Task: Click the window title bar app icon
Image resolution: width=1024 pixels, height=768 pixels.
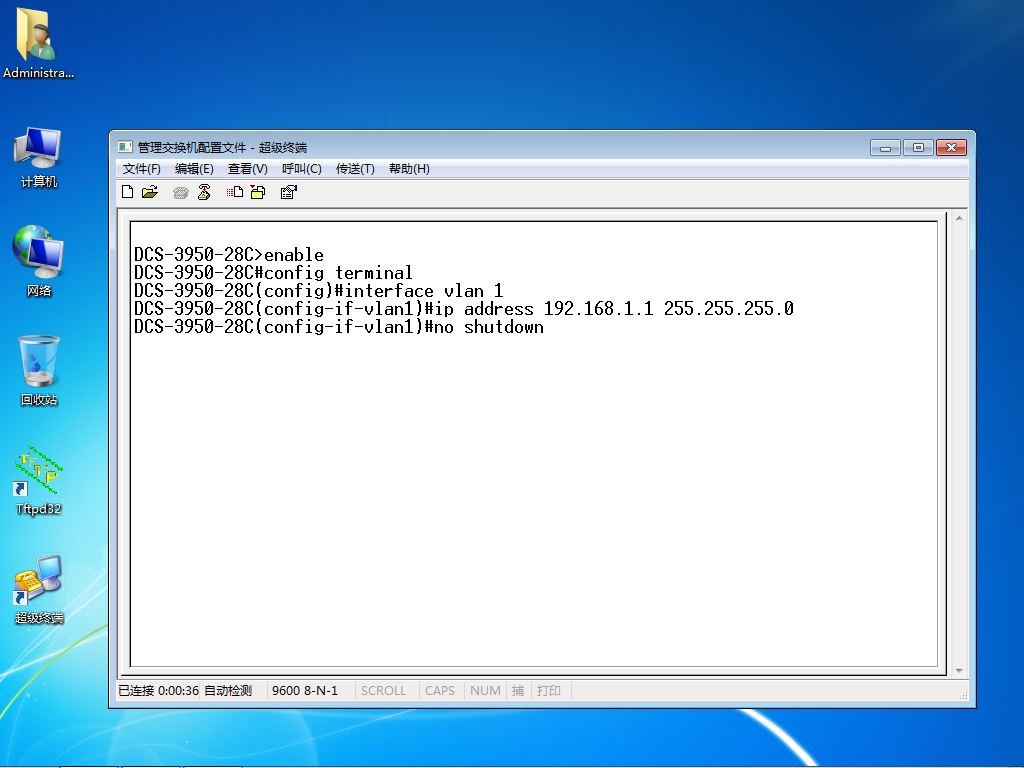Action: (x=125, y=147)
